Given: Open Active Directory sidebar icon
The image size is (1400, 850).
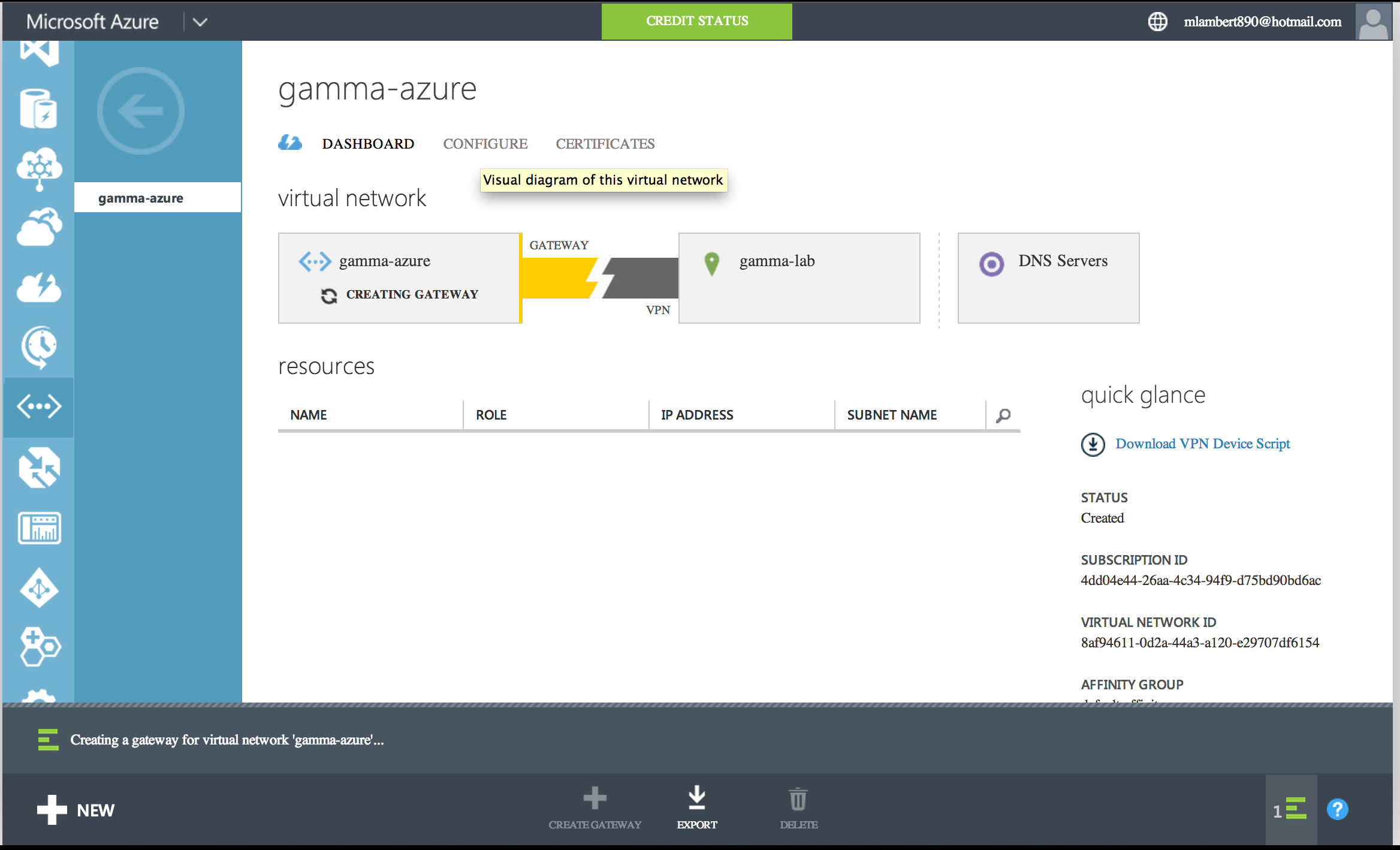Looking at the screenshot, I should [39, 588].
